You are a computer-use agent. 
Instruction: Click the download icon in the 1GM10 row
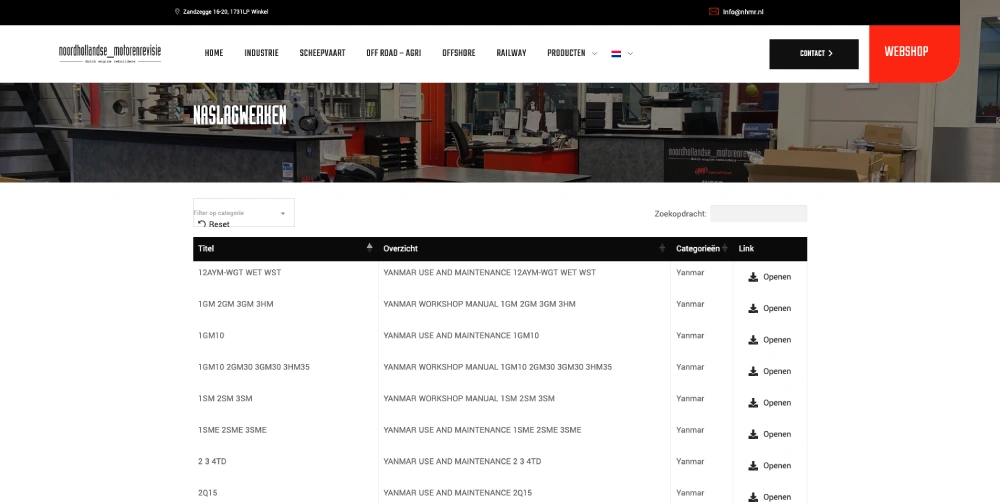(753, 340)
